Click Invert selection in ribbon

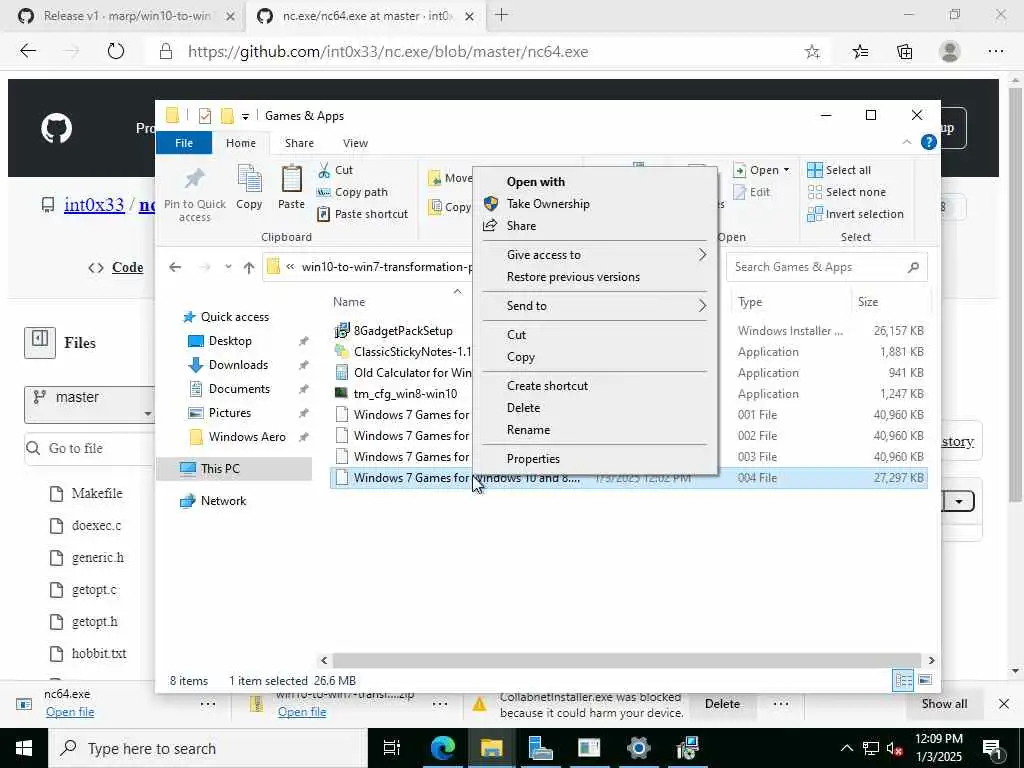pos(856,214)
